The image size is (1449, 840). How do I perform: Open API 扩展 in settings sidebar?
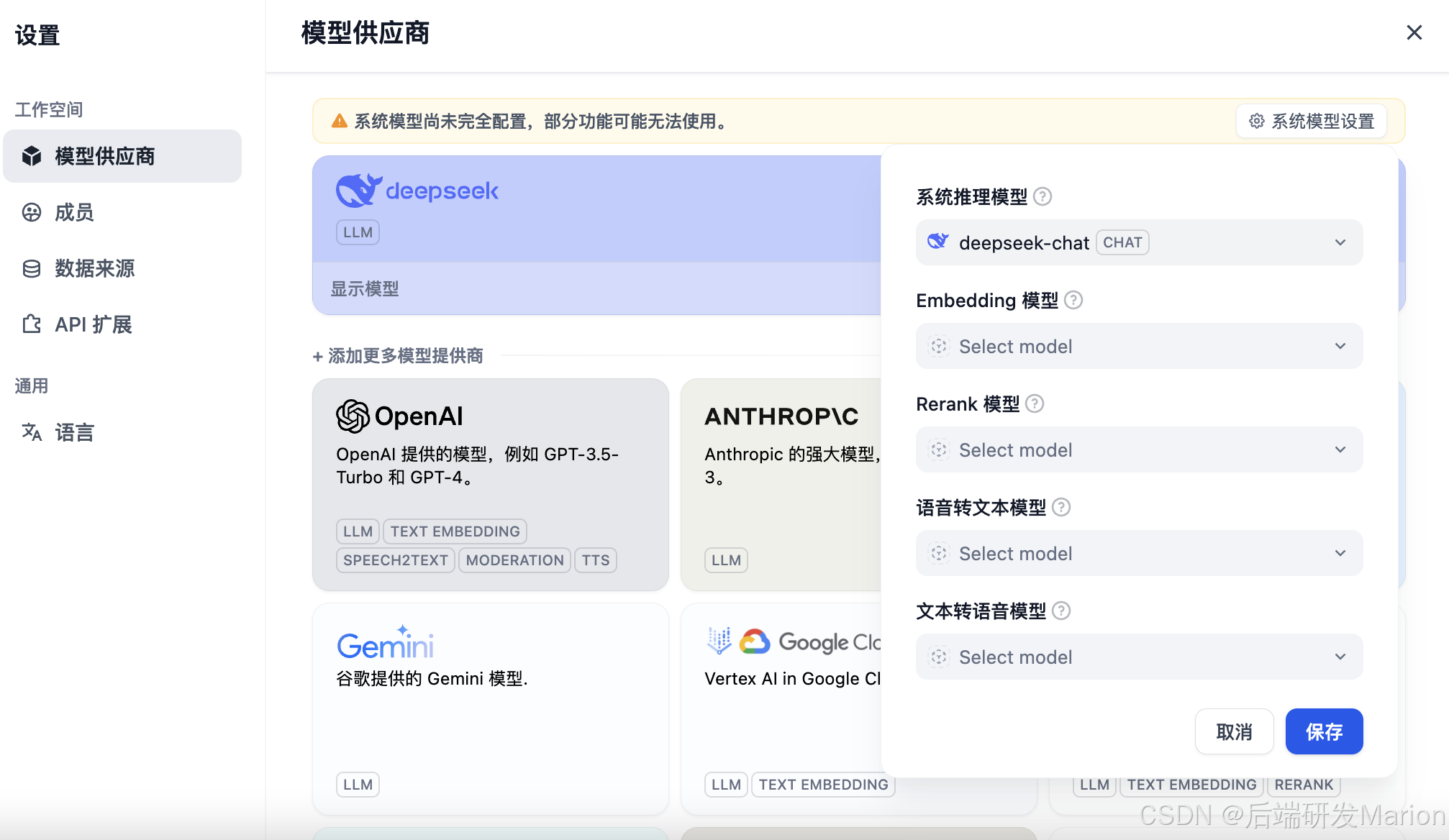[x=93, y=324]
